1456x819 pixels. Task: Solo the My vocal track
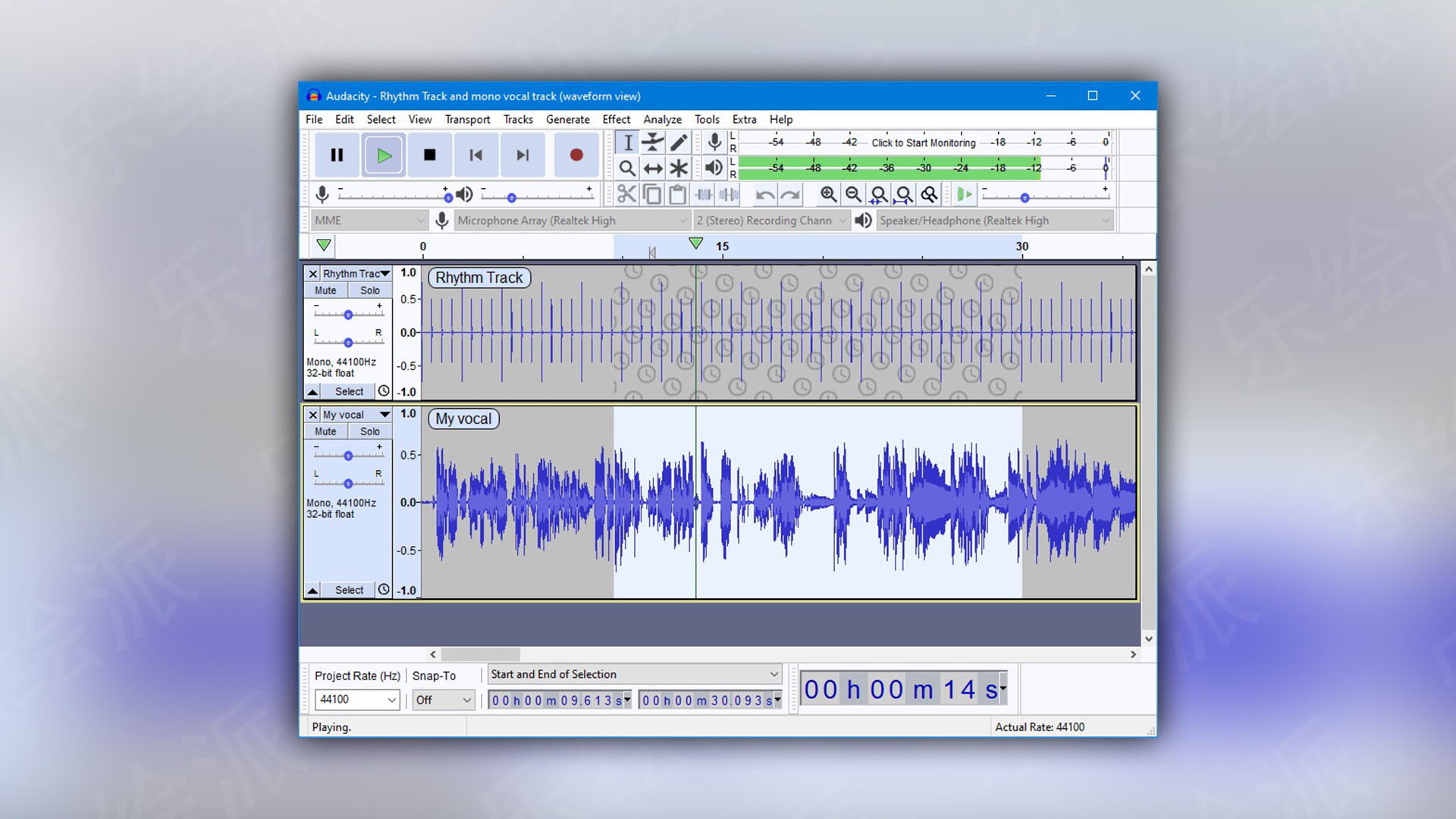pyautogui.click(x=370, y=431)
